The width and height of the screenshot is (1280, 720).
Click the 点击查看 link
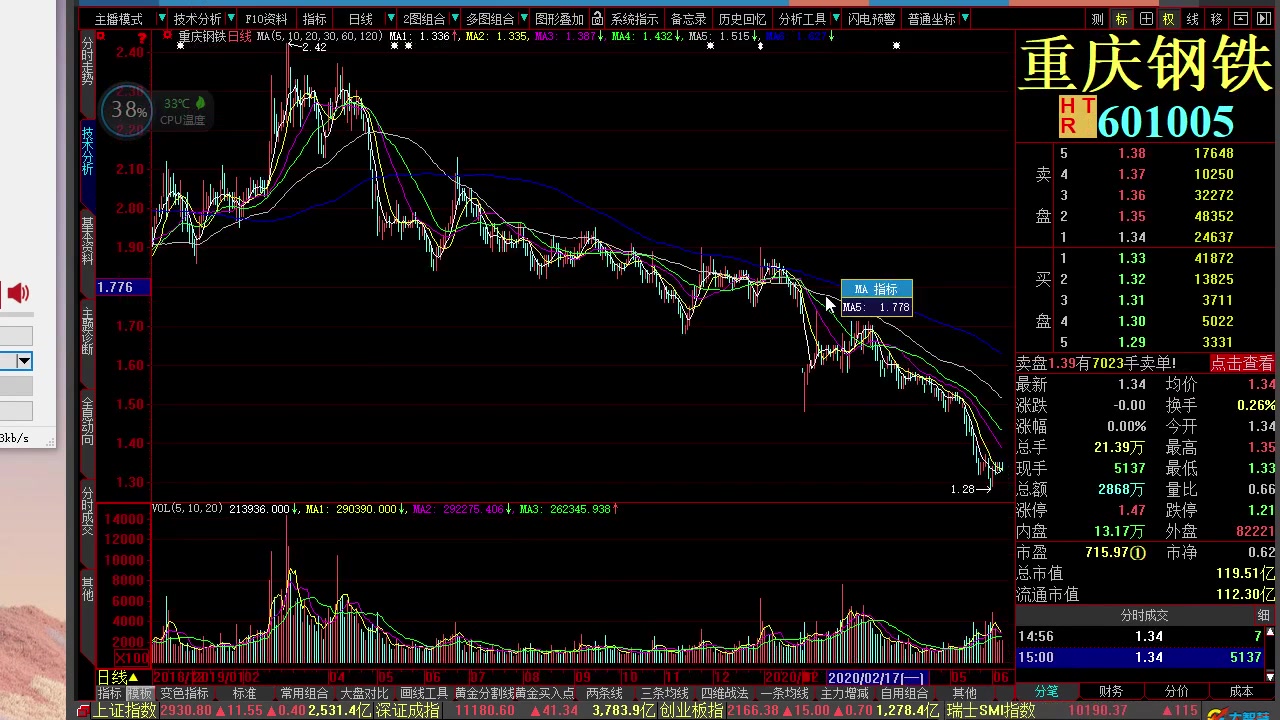tap(1242, 363)
